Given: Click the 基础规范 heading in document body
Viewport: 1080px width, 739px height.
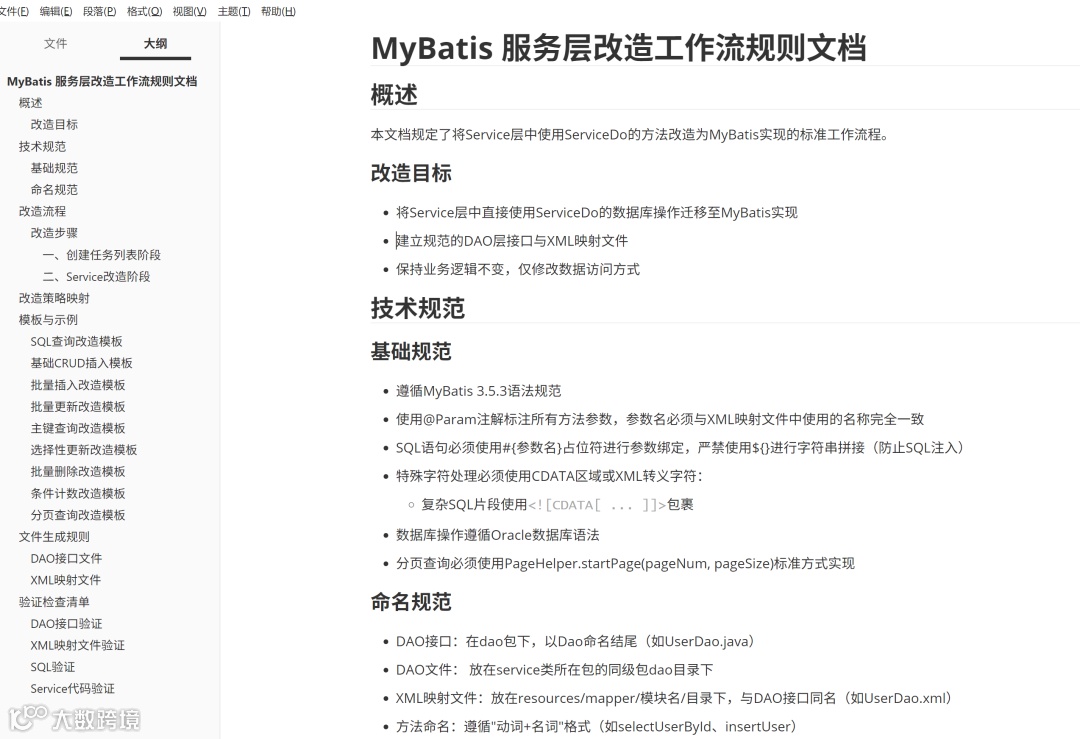Looking at the screenshot, I should 411,351.
